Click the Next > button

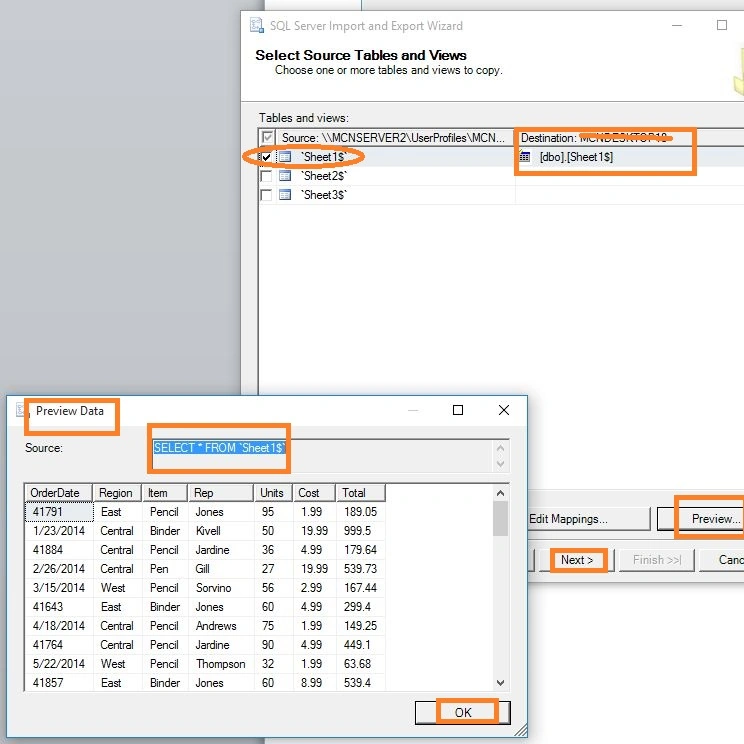[x=577, y=560]
